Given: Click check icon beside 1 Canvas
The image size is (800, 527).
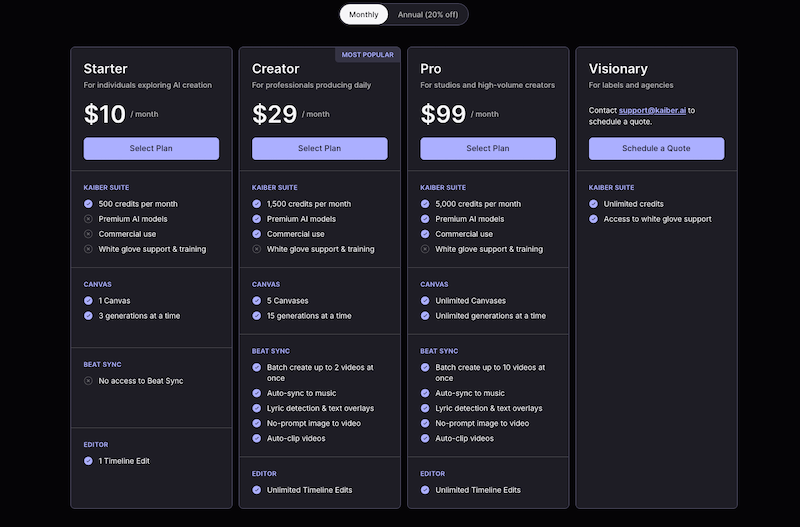Looking at the screenshot, I should [88, 300].
